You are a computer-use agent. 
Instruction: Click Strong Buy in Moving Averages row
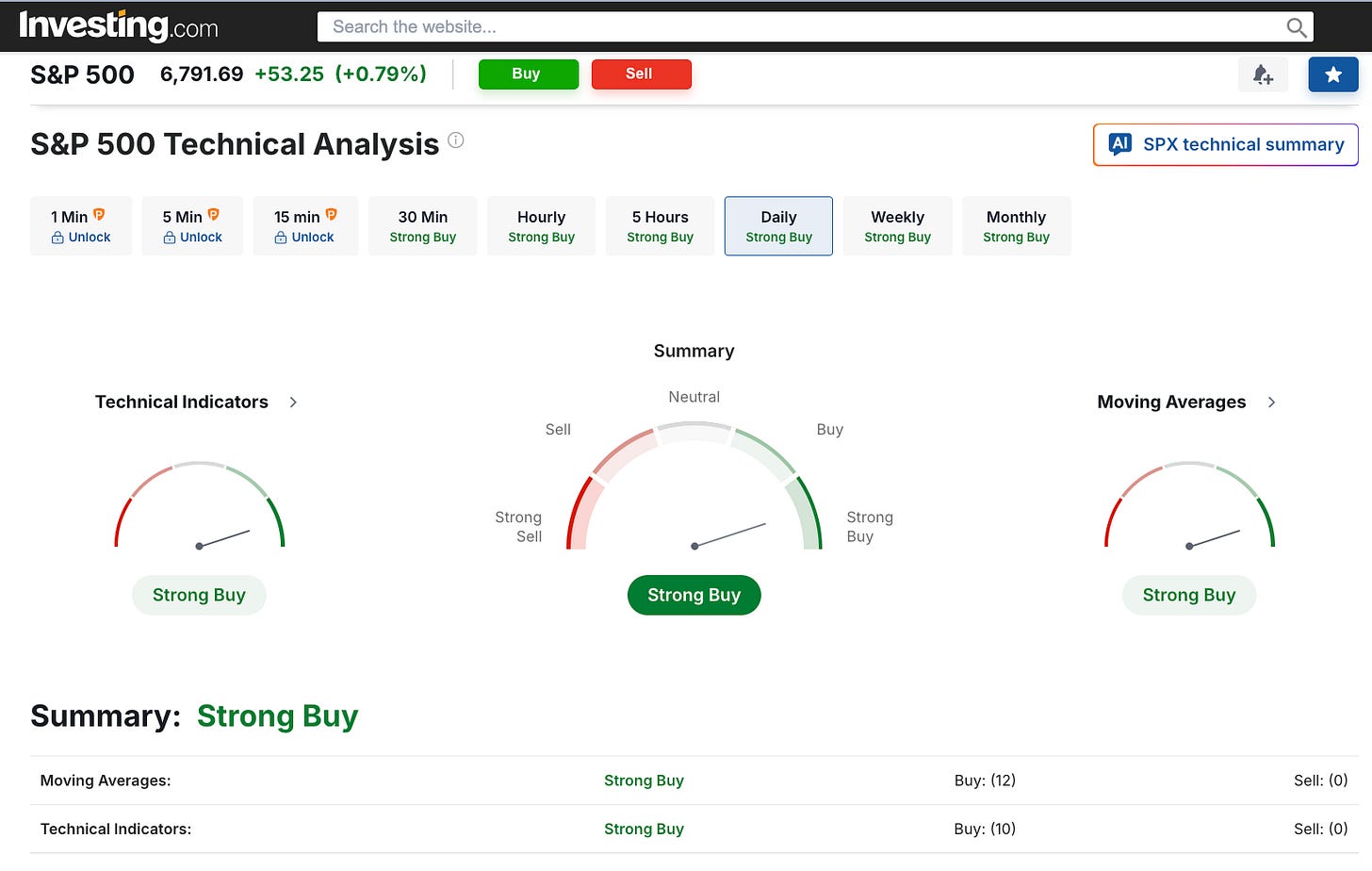(644, 781)
